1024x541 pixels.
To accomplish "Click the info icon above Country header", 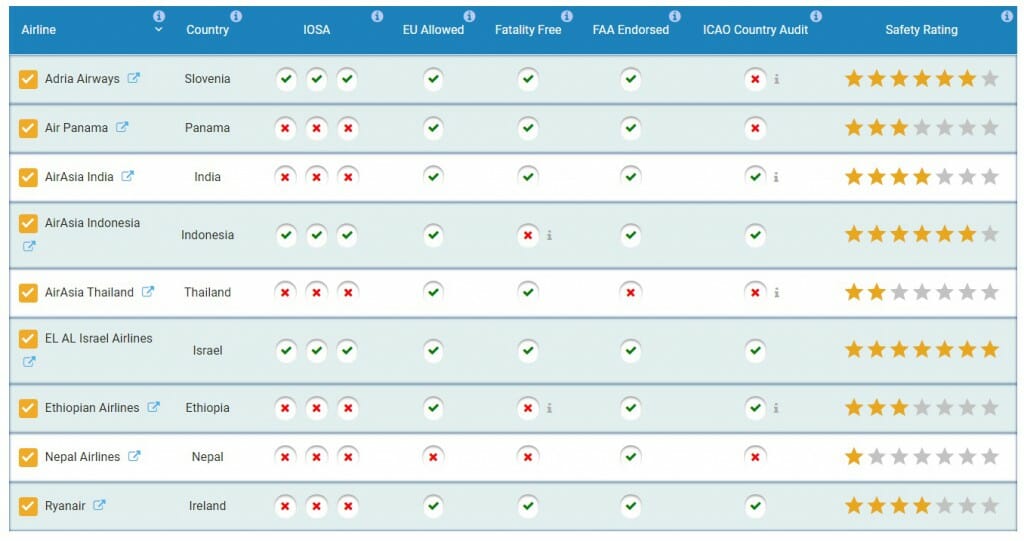I will click(236, 16).
